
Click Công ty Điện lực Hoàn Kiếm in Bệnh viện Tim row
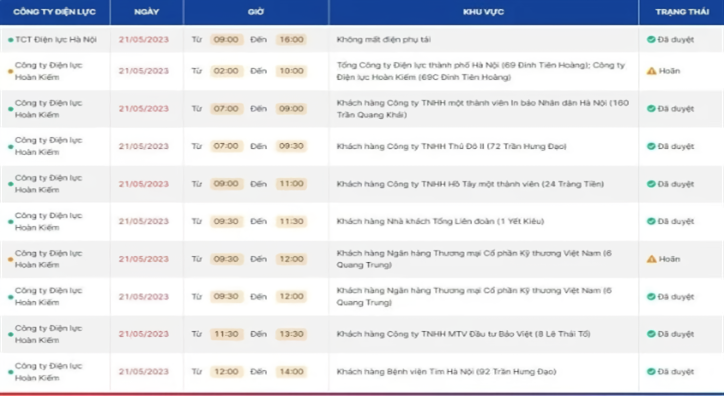pos(48,372)
